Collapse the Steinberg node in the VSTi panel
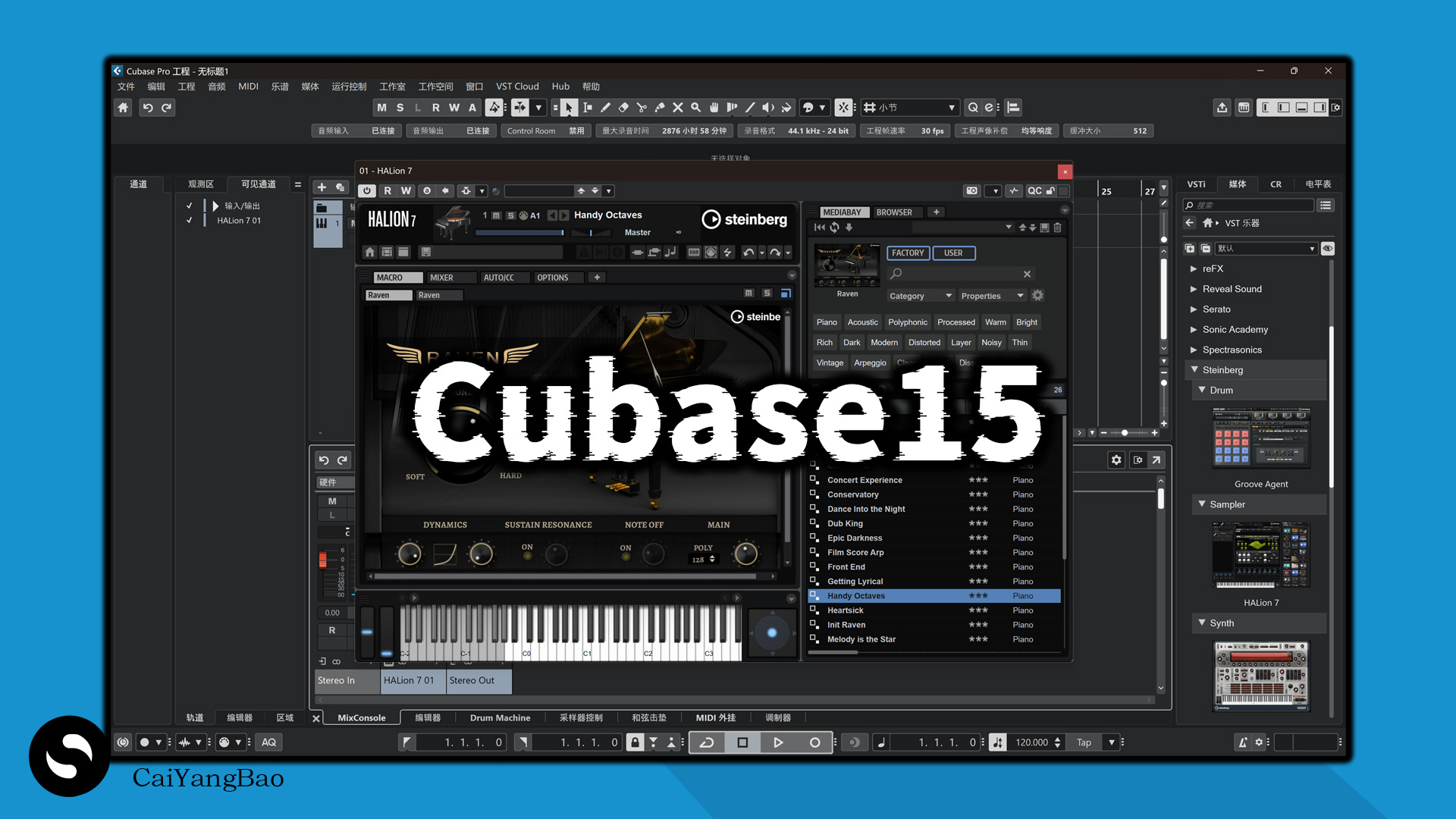This screenshot has width=1456, height=819. click(1194, 369)
